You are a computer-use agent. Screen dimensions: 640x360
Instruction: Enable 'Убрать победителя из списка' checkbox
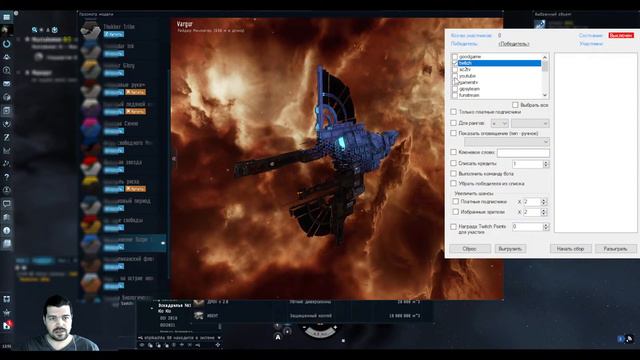tap(453, 184)
